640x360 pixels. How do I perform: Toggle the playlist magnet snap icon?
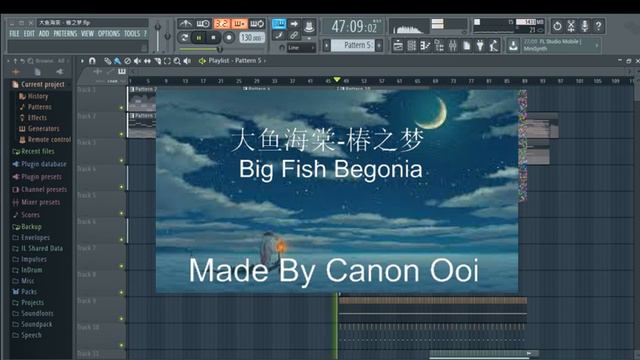tap(92, 61)
